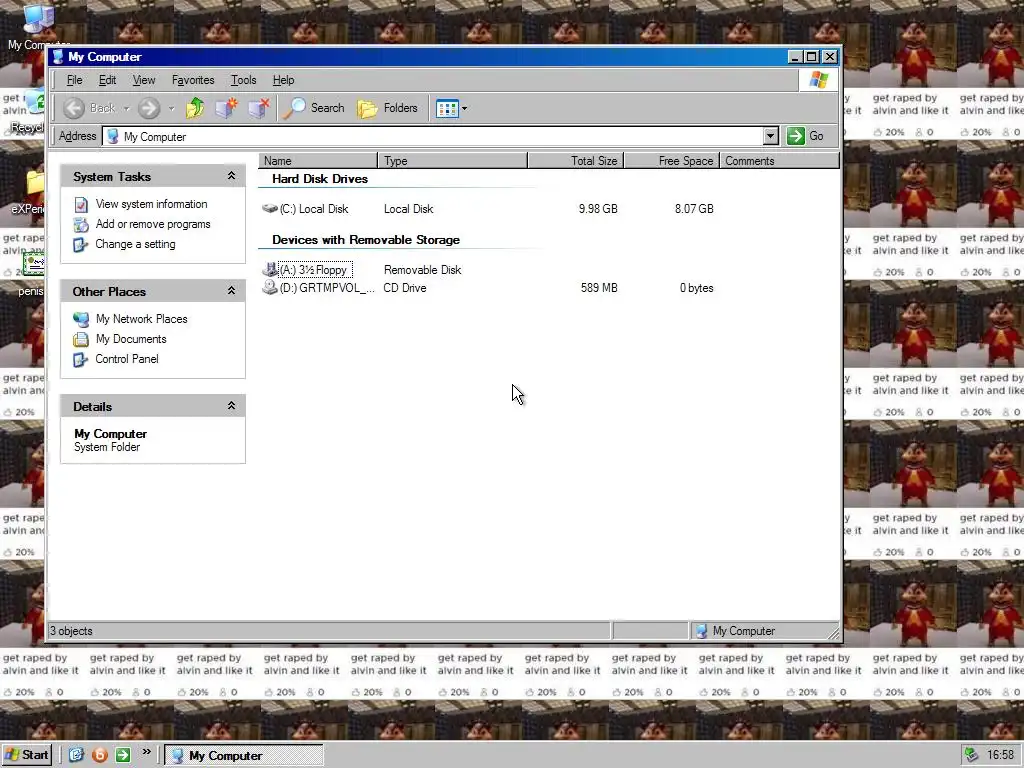
Task: Click the (D:) GRTMPVOL_... name
Action: pyautogui.click(x=327, y=288)
